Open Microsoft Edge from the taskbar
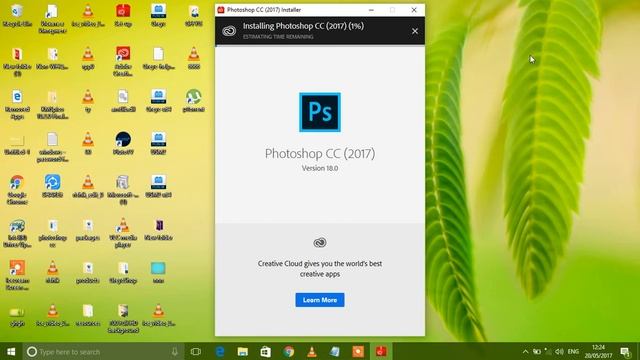Screen dimensions: 640x360 [x=220, y=351]
